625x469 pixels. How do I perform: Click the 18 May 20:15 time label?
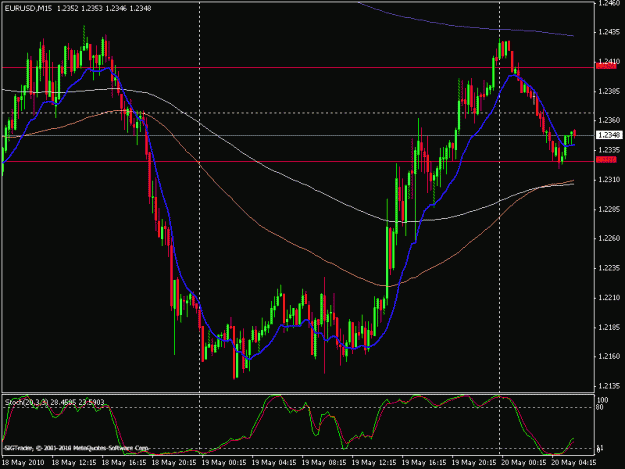tap(174, 463)
